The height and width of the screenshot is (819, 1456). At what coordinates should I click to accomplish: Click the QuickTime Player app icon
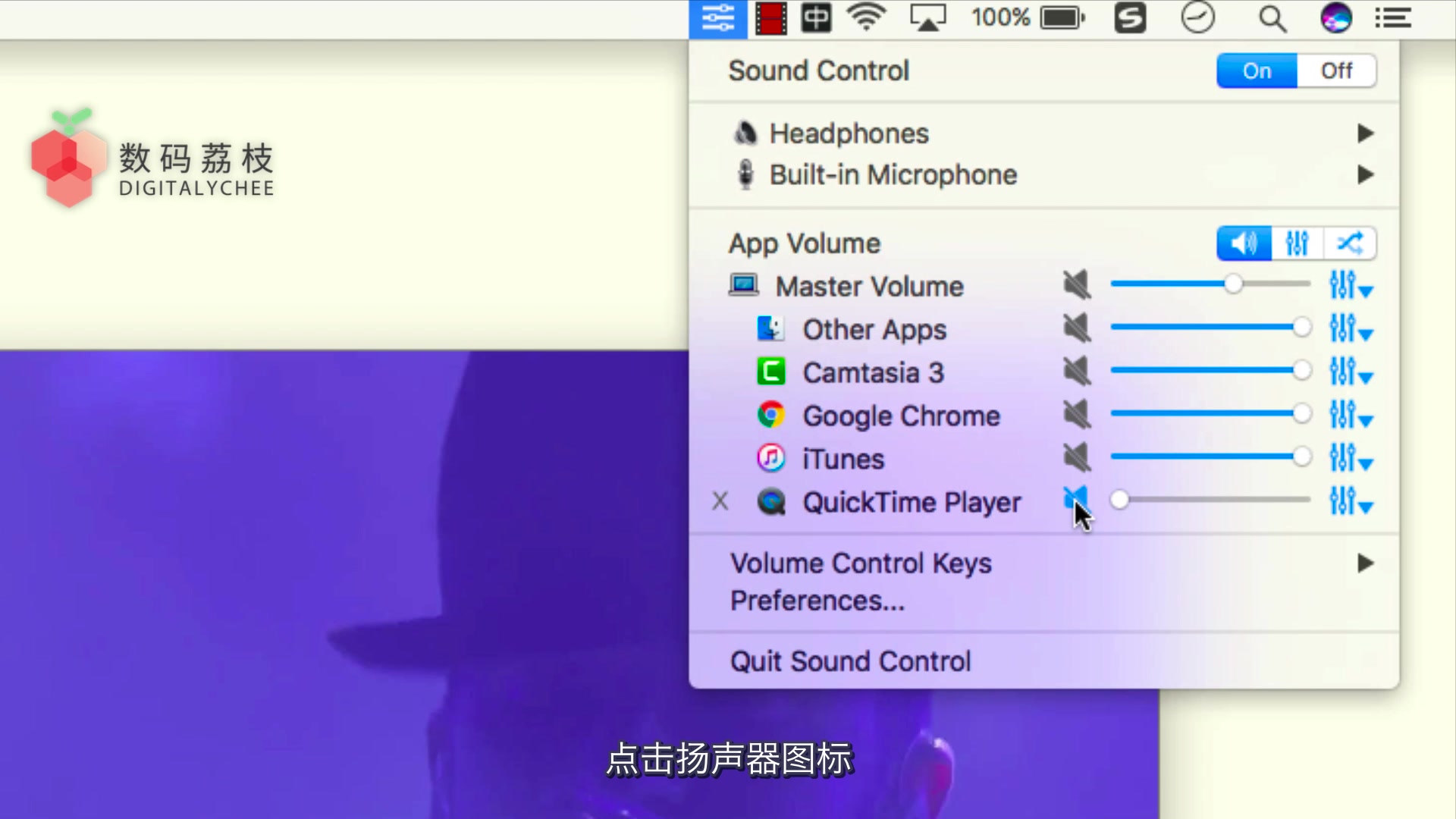(x=771, y=501)
